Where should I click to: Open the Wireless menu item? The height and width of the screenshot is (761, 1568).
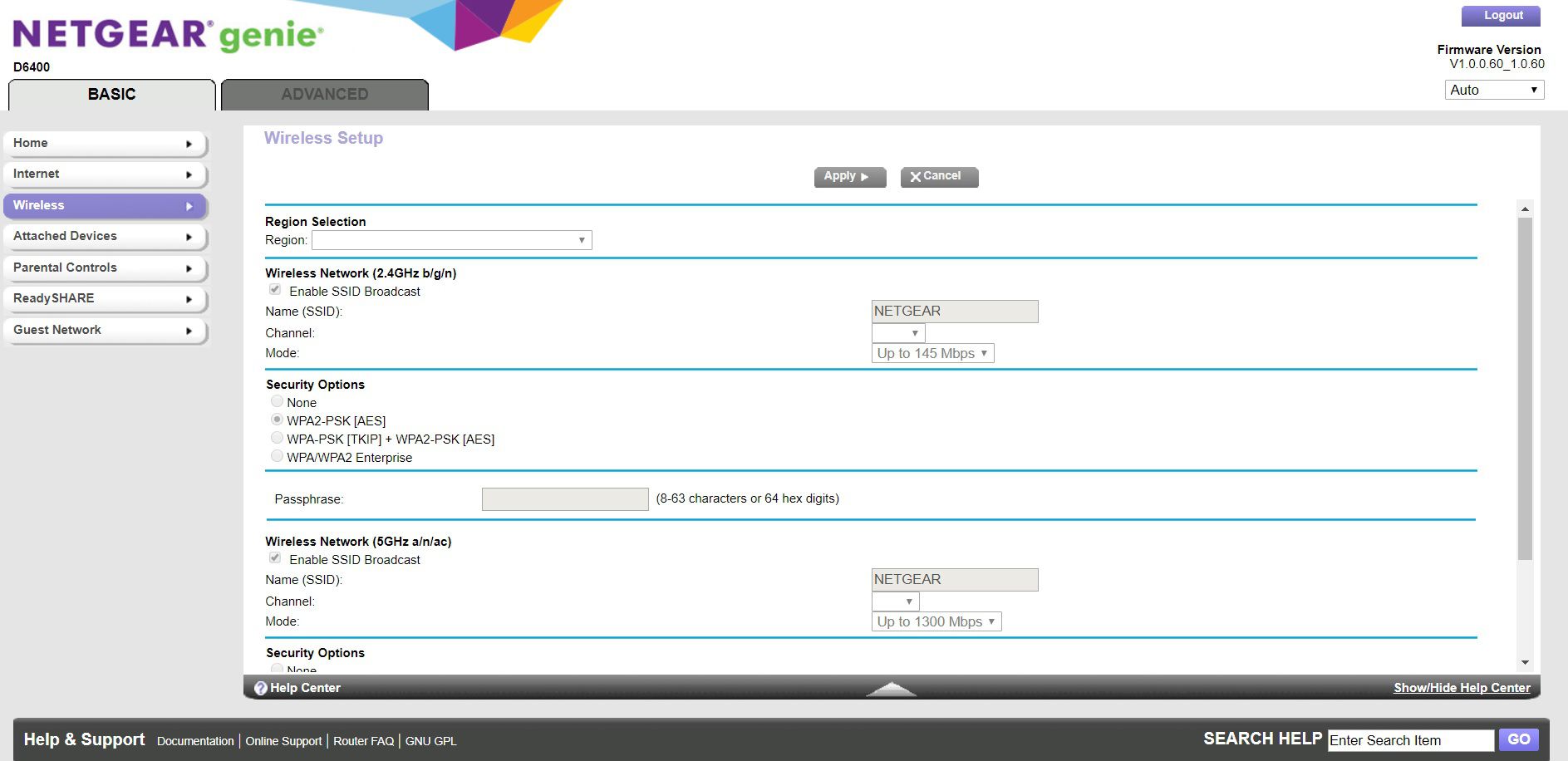point(105,206)
